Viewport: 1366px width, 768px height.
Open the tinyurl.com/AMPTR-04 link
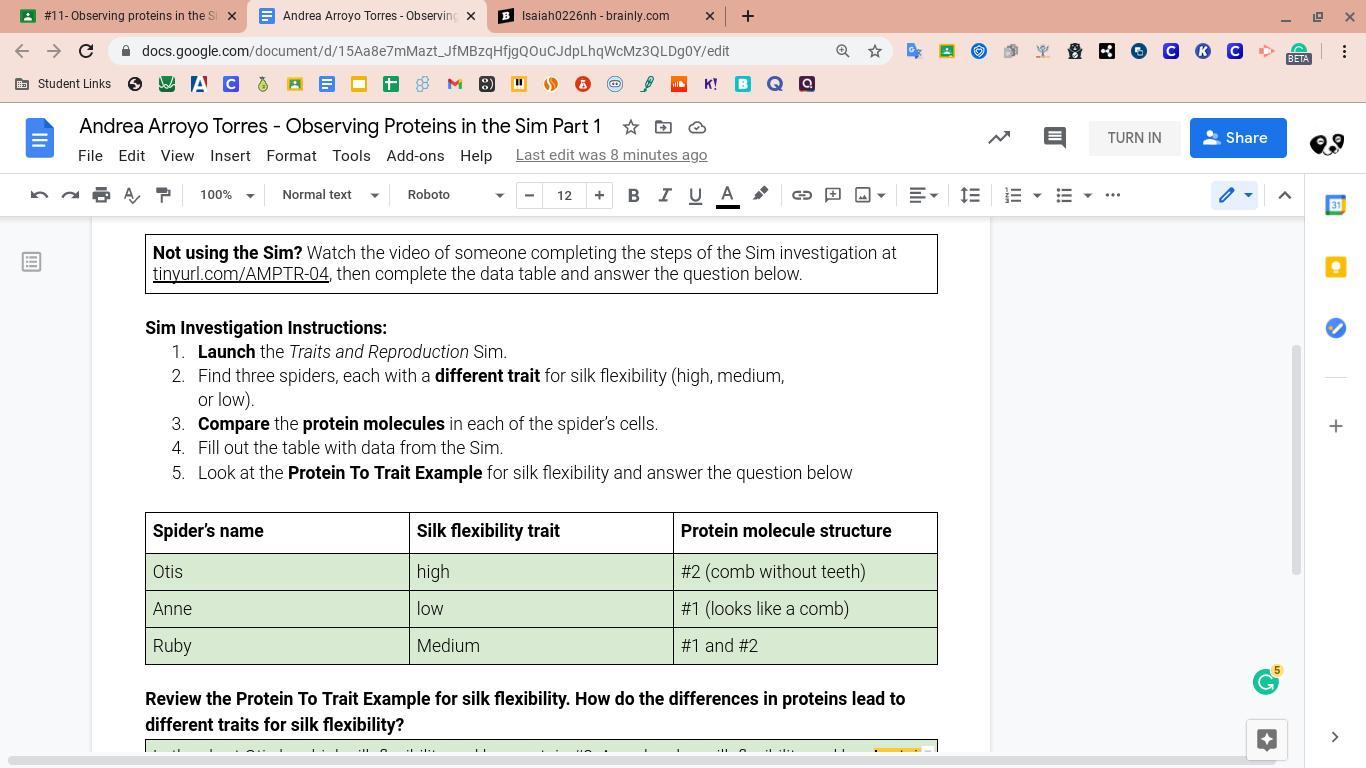(240, 274)
